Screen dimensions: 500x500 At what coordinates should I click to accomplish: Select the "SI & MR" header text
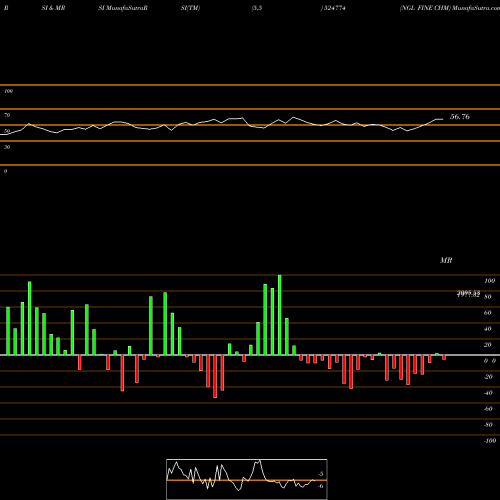(x=53, y=8)
